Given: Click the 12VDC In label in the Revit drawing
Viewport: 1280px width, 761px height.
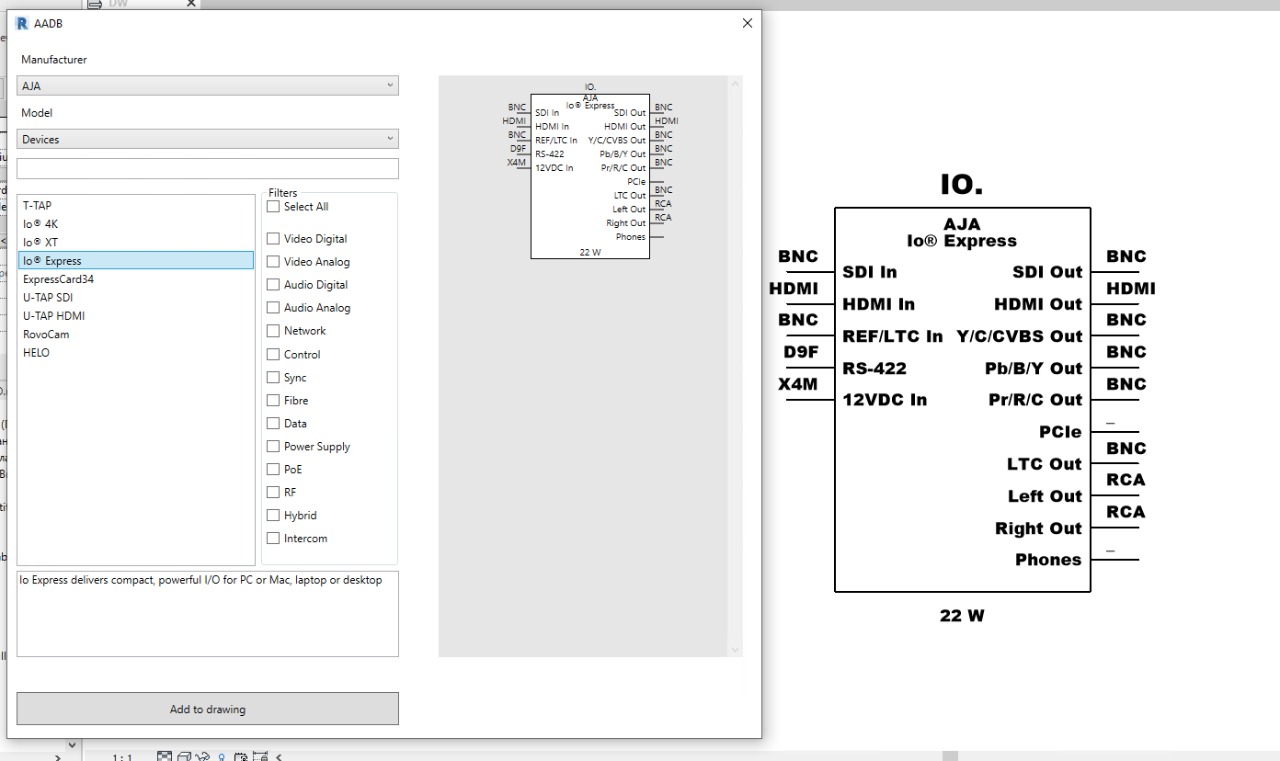Looking at the screenshot, I should click(x=885, y=400).
